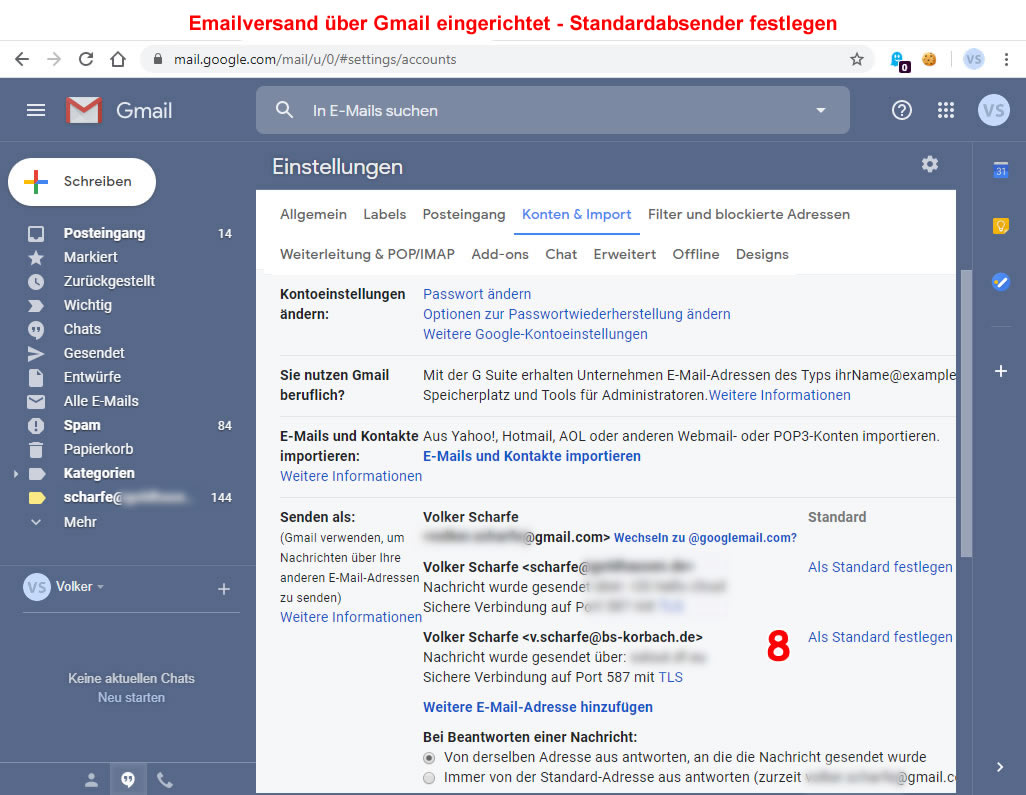The height and width of the screenshot is (795, 1026).
Task: Click the side panel collapse arrow
Action: [1000, 767]
